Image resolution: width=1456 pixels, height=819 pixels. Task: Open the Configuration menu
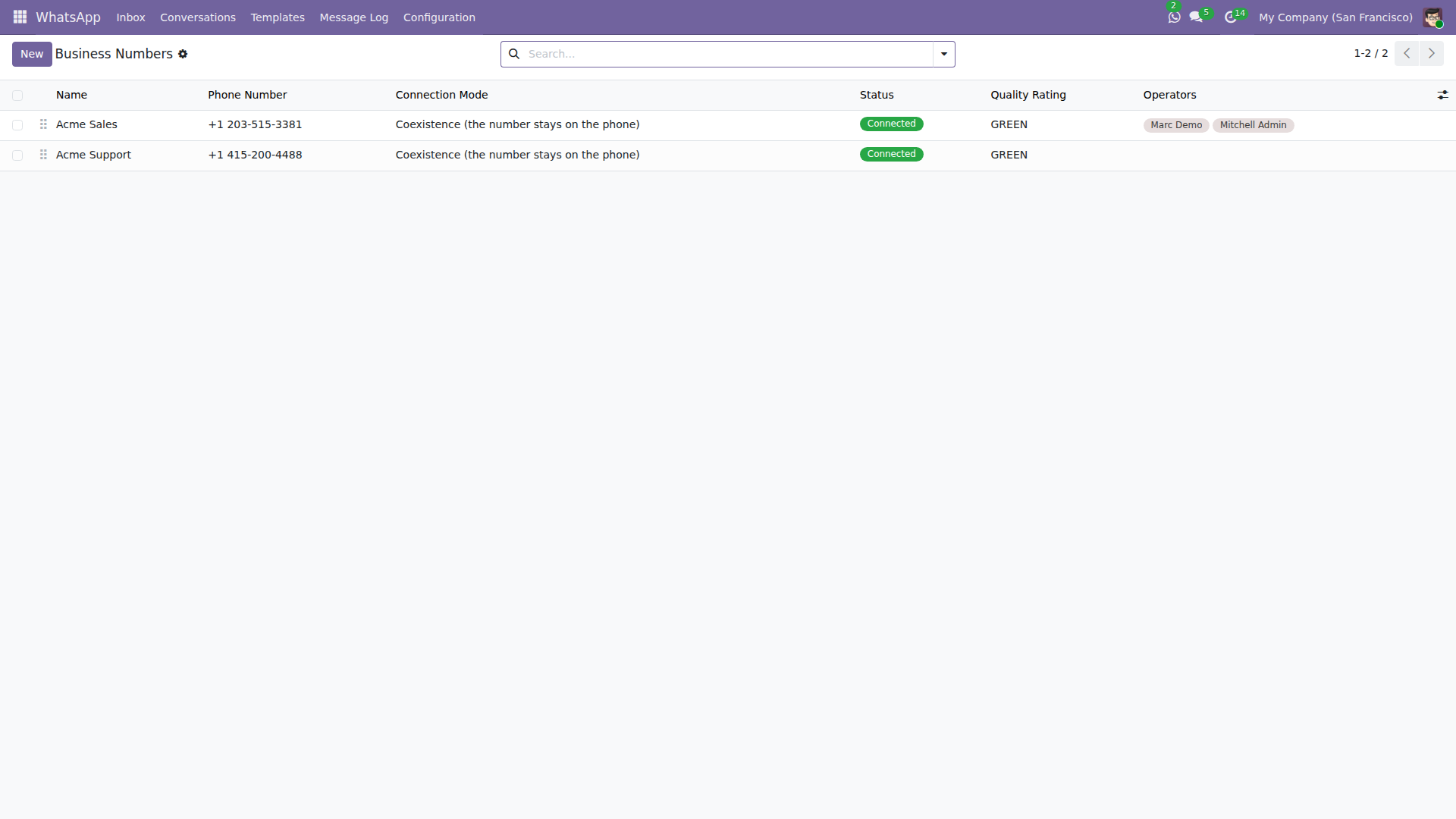tap(439, 17)
